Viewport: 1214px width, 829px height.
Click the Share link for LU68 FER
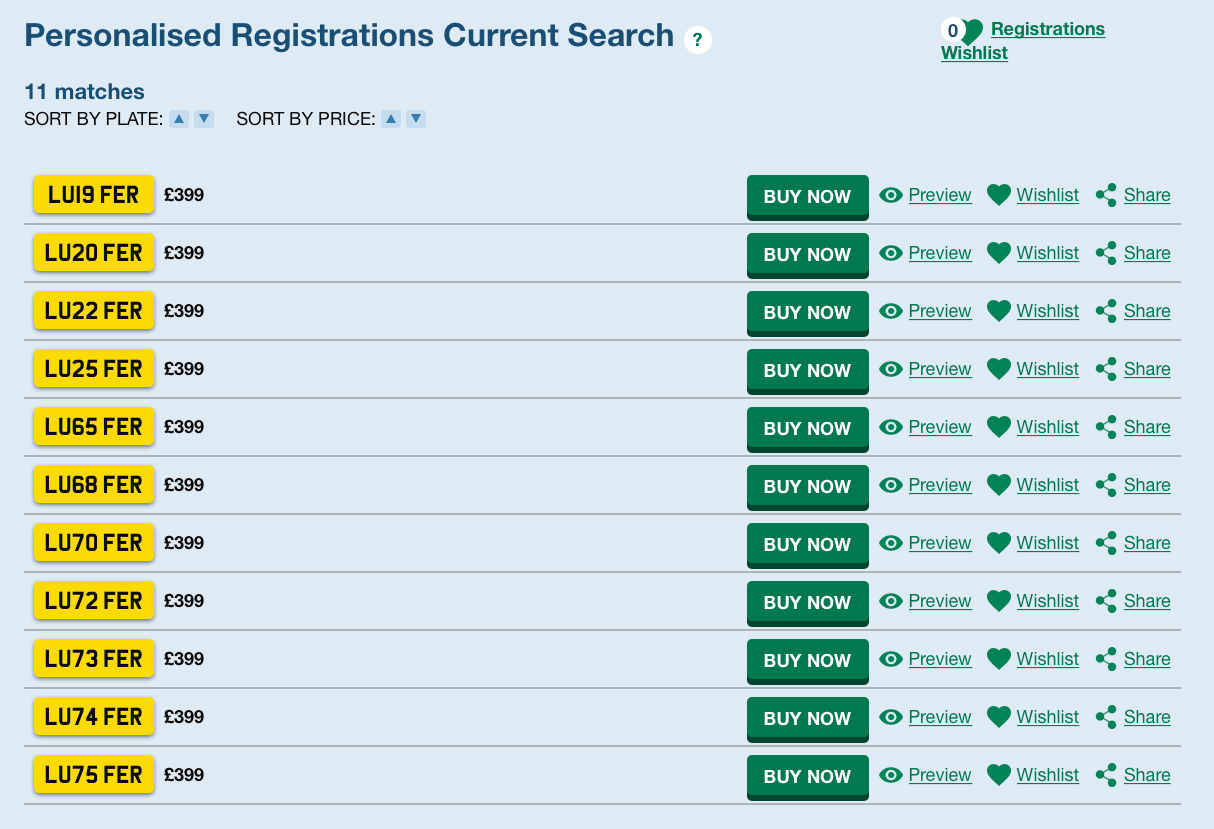[x=1146, y=485]
